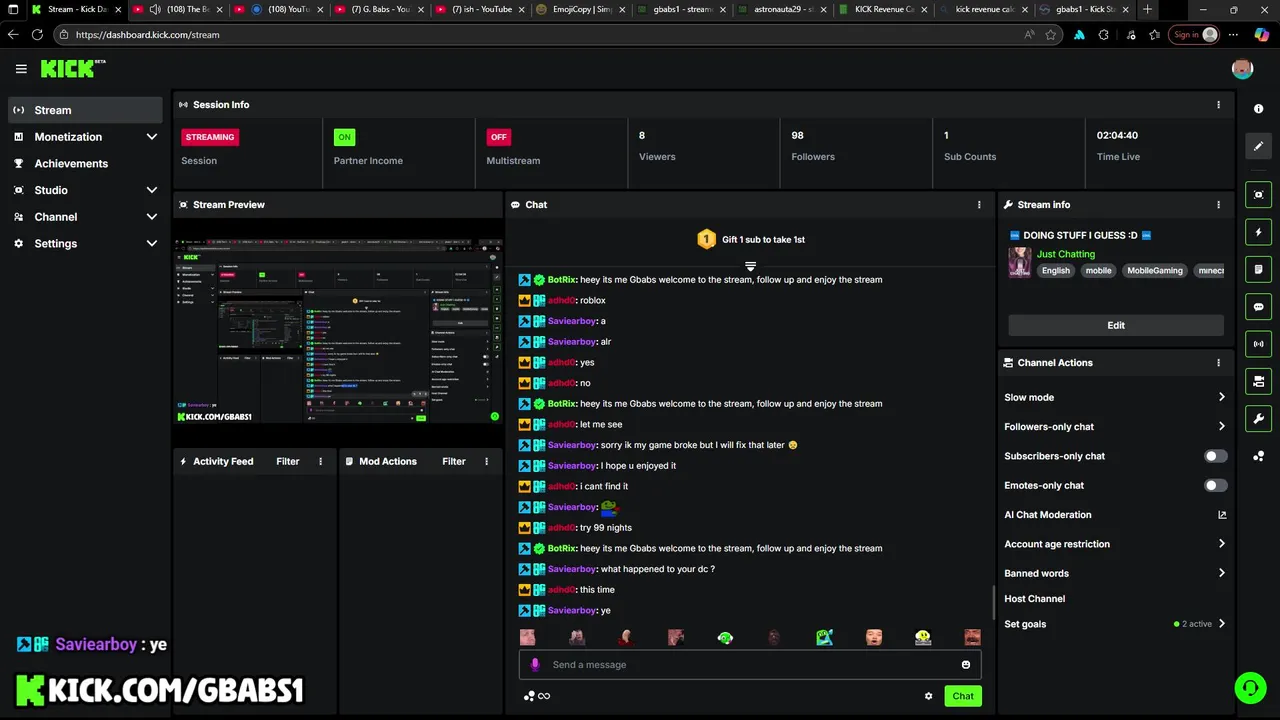Open external AI Chat Moderation link icon

[1222, 515]
